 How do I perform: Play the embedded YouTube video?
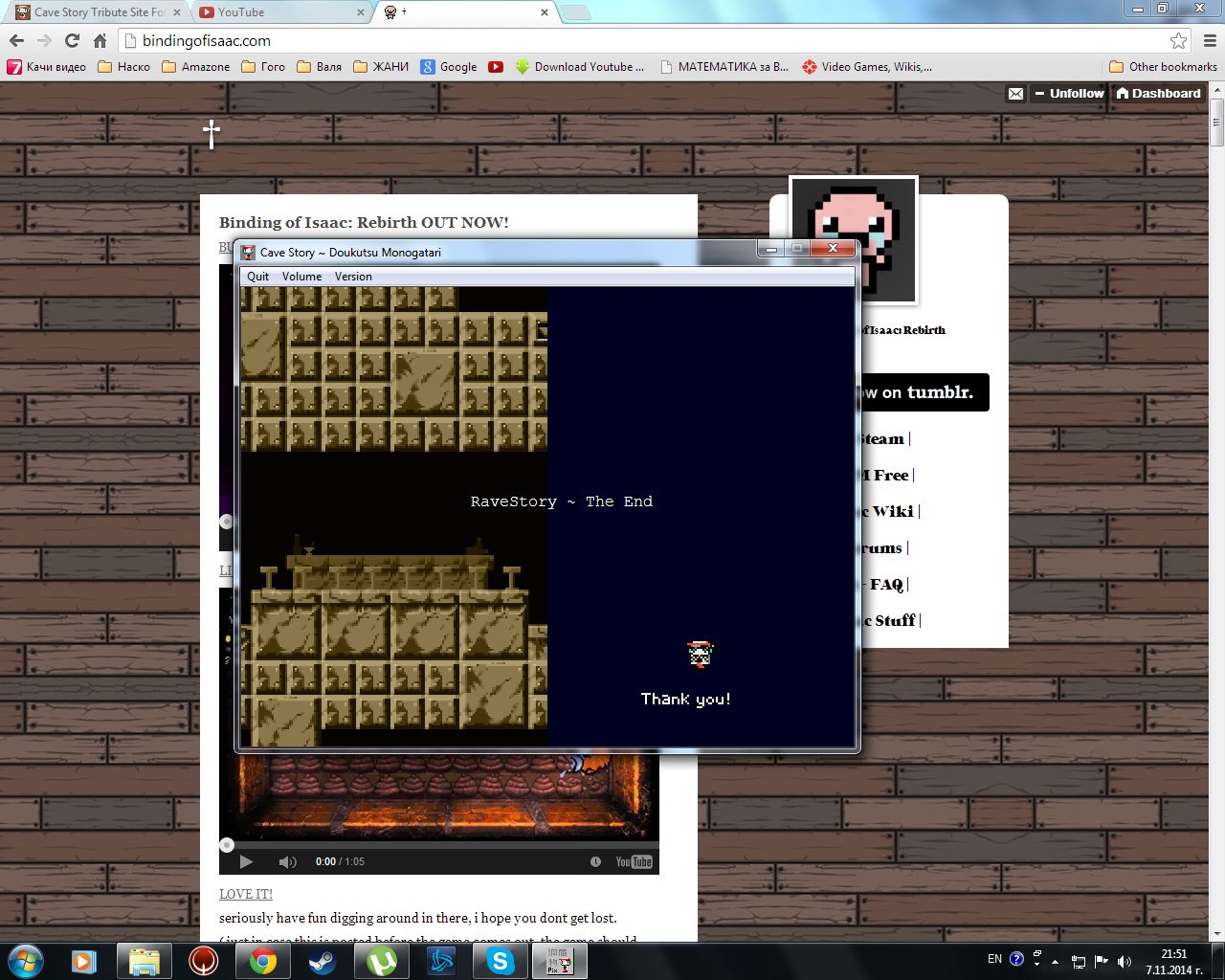(x=246, y=861)
